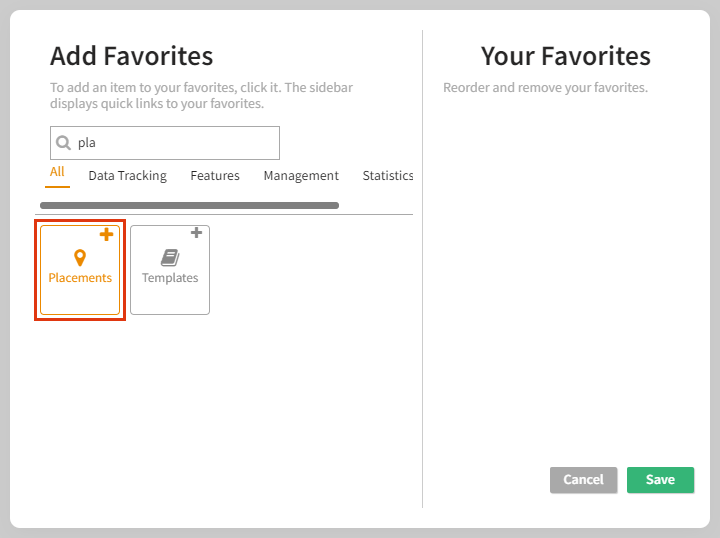The image size is (720, 538).
Task: Click the Placements map pin icon
Action: tap(80, 258)
